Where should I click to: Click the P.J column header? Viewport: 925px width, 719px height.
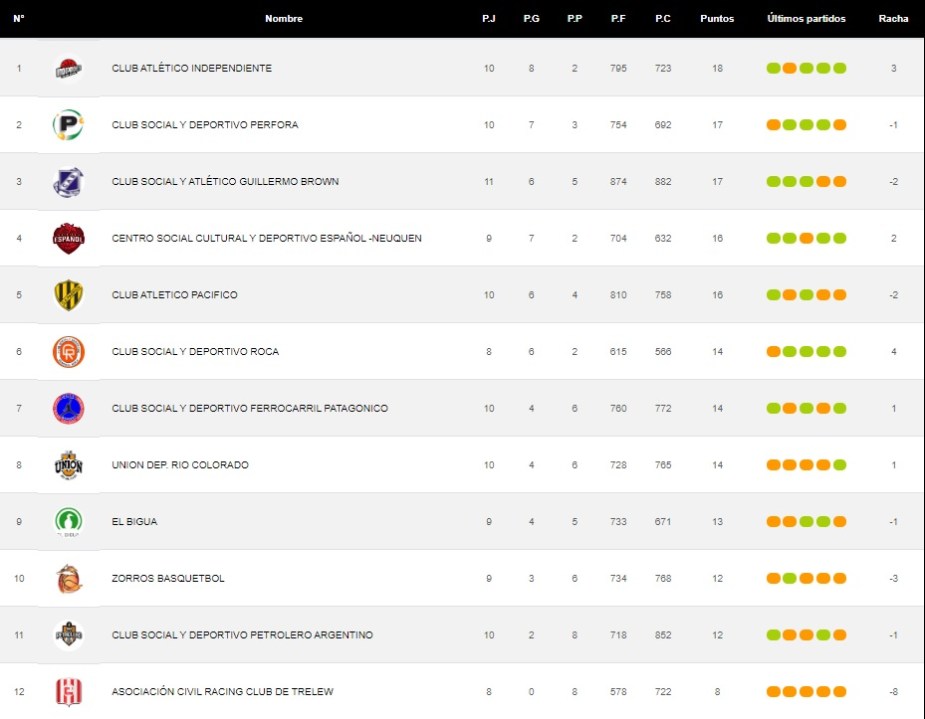pyautogui.click(x=489, y=19)
